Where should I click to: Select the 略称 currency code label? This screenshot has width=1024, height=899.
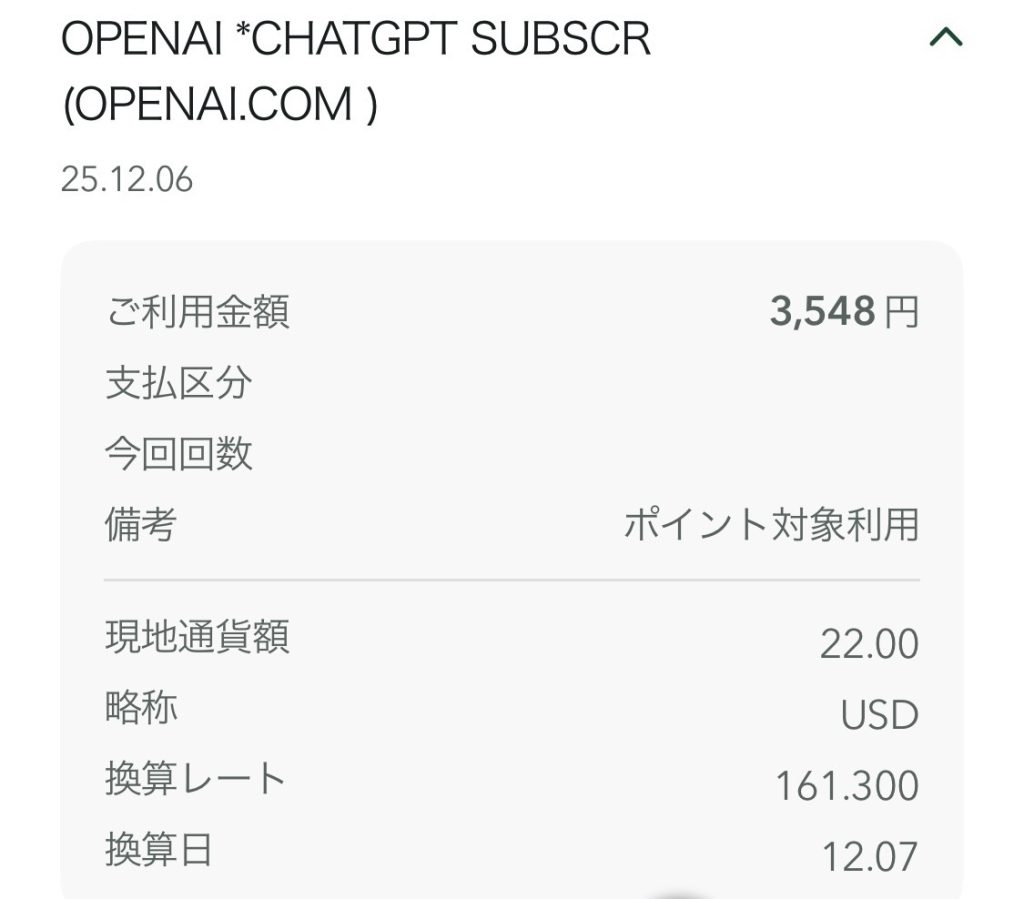pyautogui.click(x=141, y=708)
